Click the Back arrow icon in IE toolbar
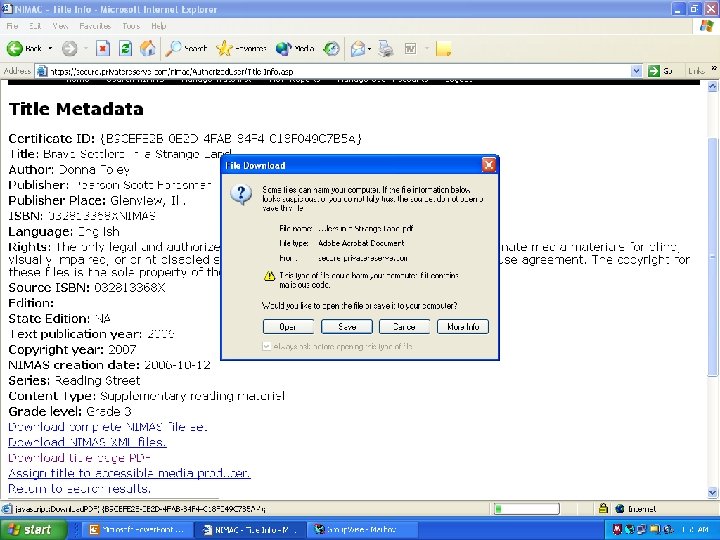Screen dimensions: 720x540 pyautogui.click(x=14, y=48)
